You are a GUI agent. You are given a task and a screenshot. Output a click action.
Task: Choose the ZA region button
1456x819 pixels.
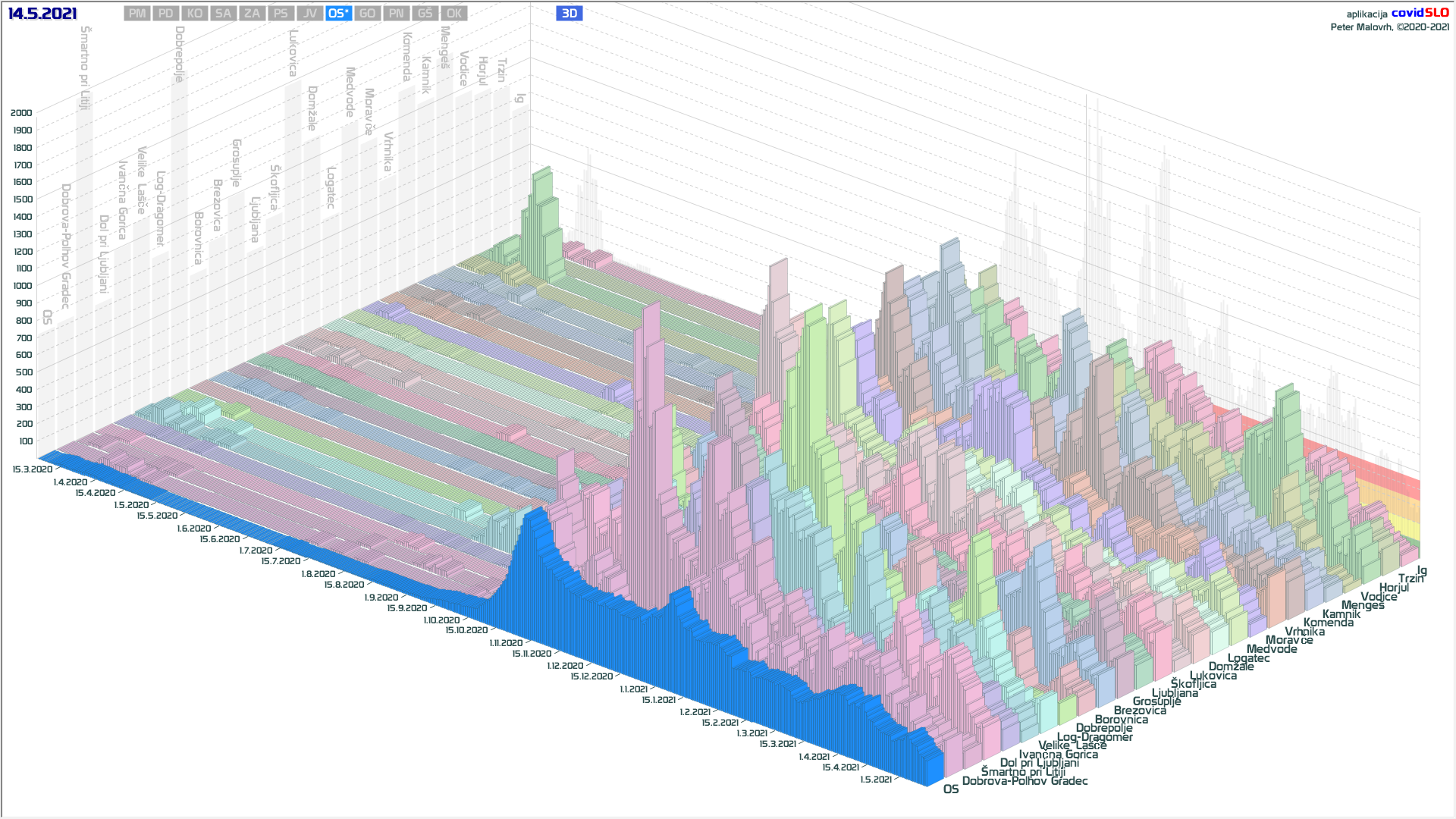[x=252, y=14]
